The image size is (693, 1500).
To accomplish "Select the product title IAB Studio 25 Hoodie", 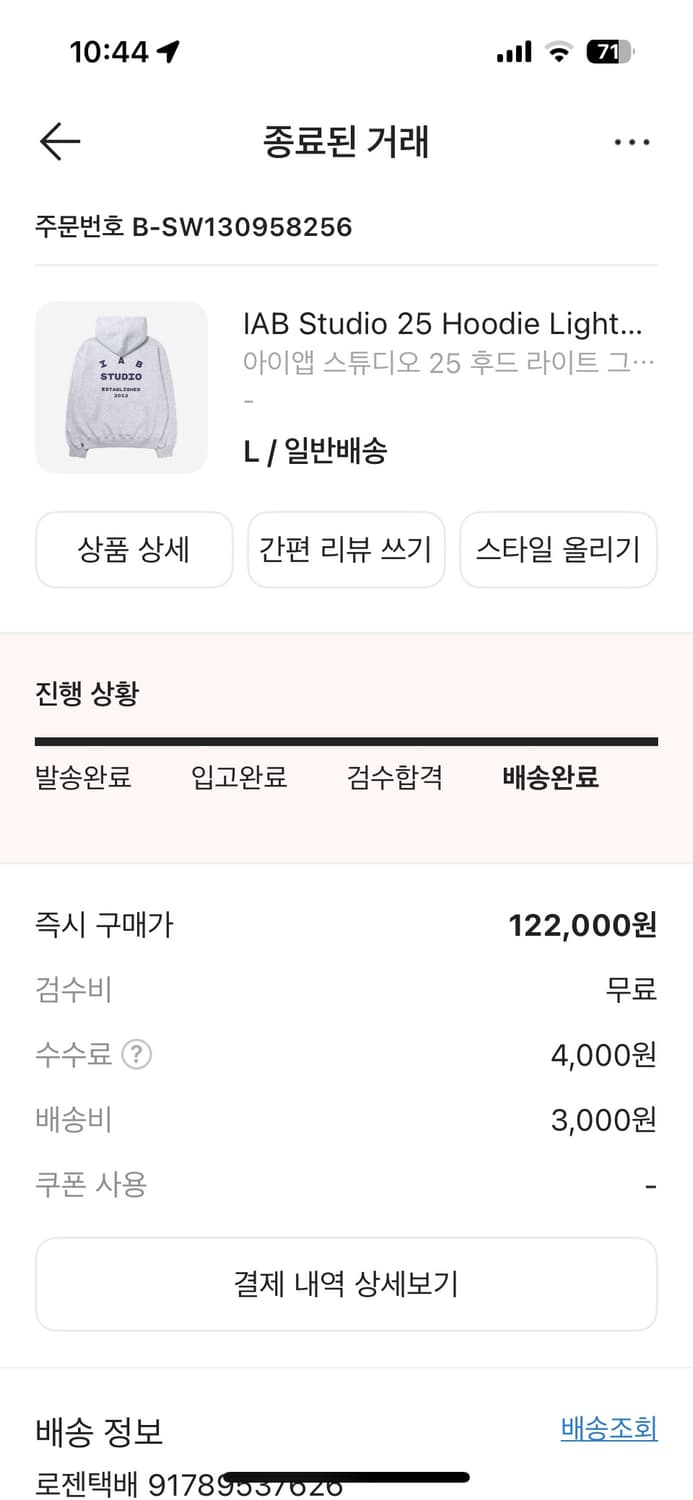I will click(447, 323).
